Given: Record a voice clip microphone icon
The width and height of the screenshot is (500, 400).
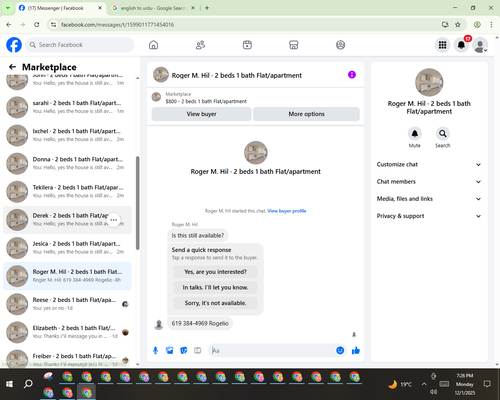Looking at the screenshot, I should 155,350.
